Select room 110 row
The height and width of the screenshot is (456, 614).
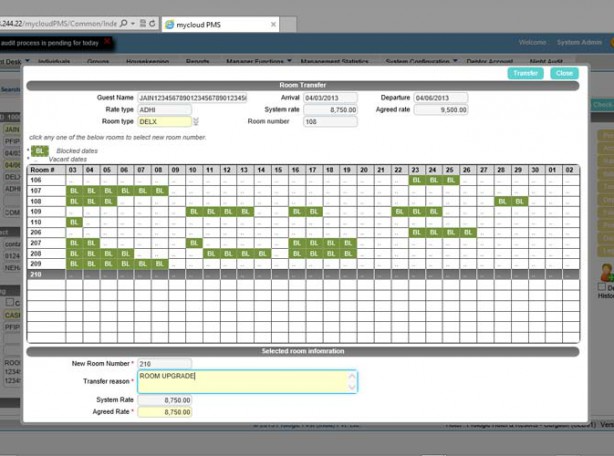pos(303,222)
